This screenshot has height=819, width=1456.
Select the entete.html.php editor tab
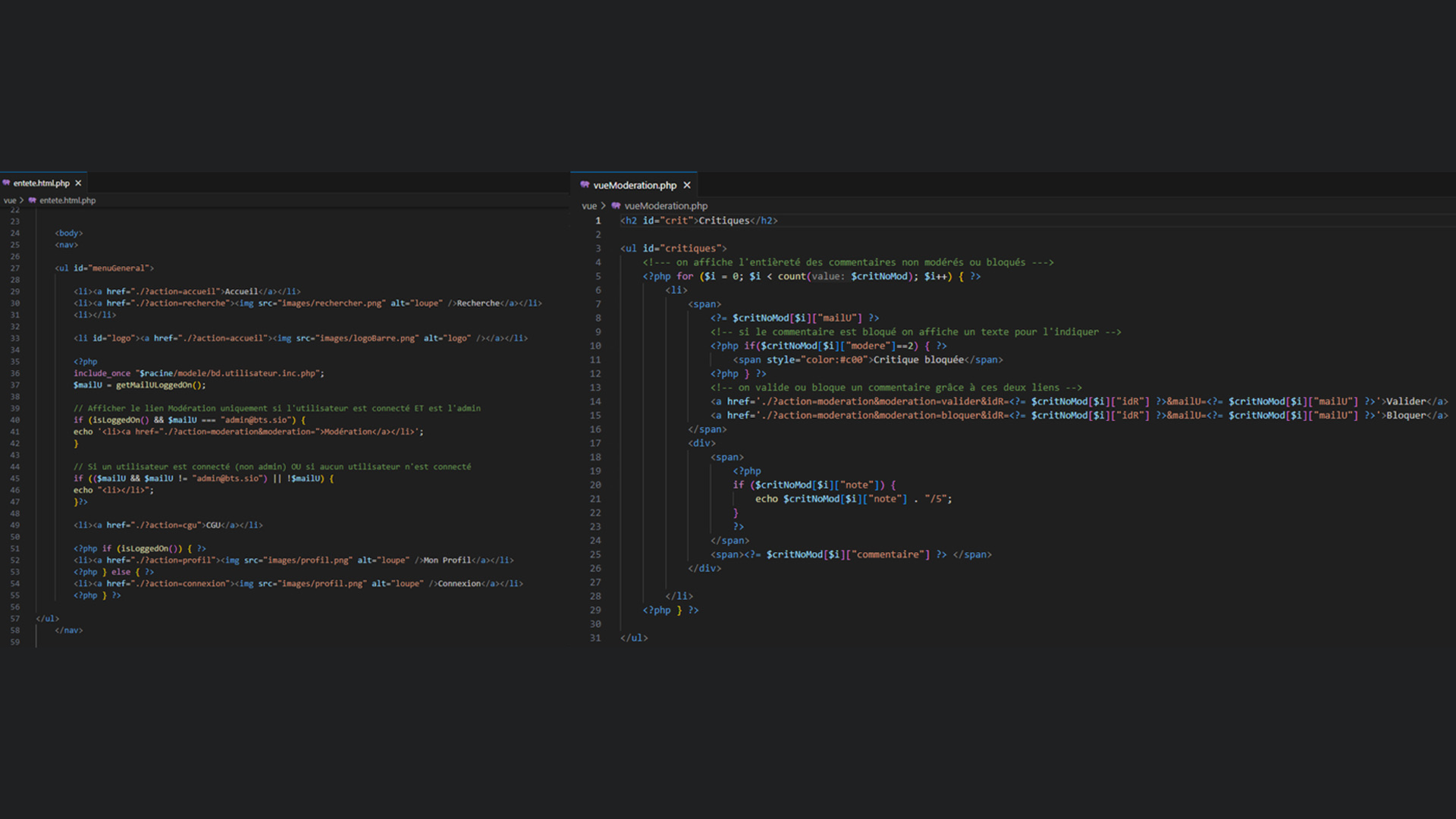tap(42, 183)
